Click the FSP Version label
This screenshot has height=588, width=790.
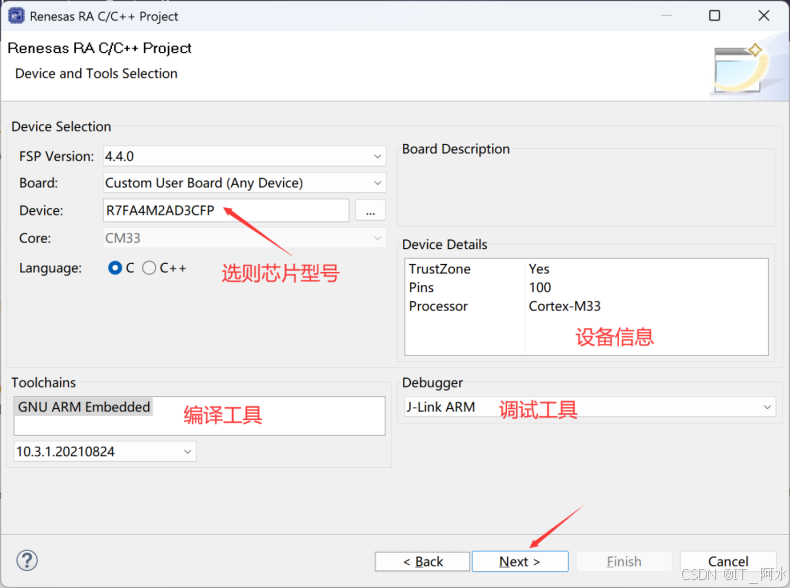pyautogui.click(x=56, y=156)
